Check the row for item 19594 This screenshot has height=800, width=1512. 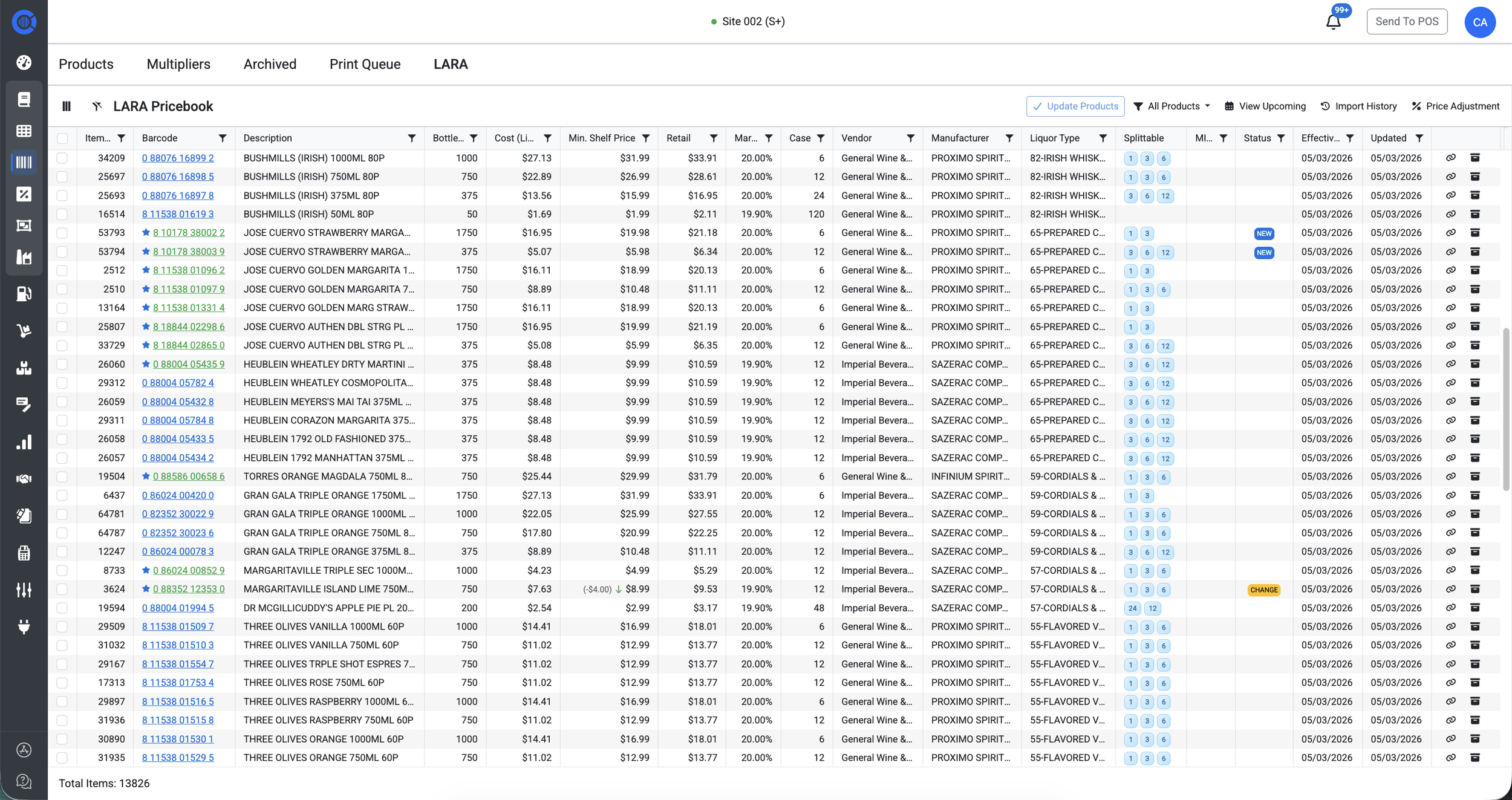(62, 608)
